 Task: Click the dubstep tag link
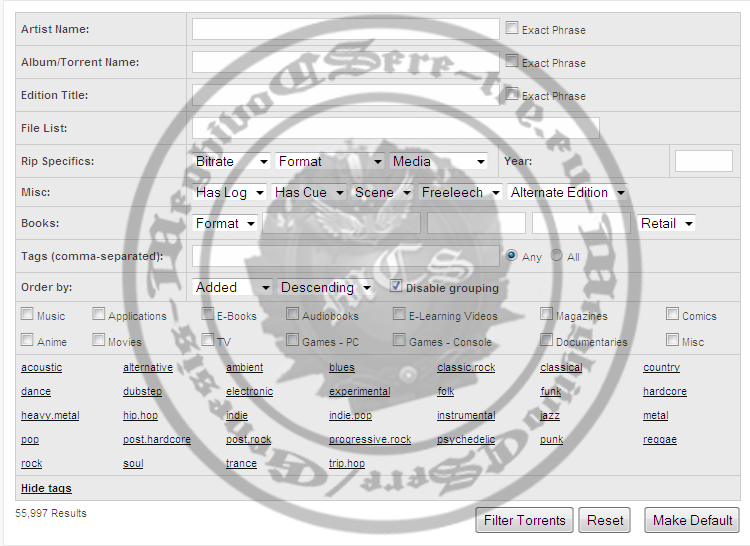[143, 392]
